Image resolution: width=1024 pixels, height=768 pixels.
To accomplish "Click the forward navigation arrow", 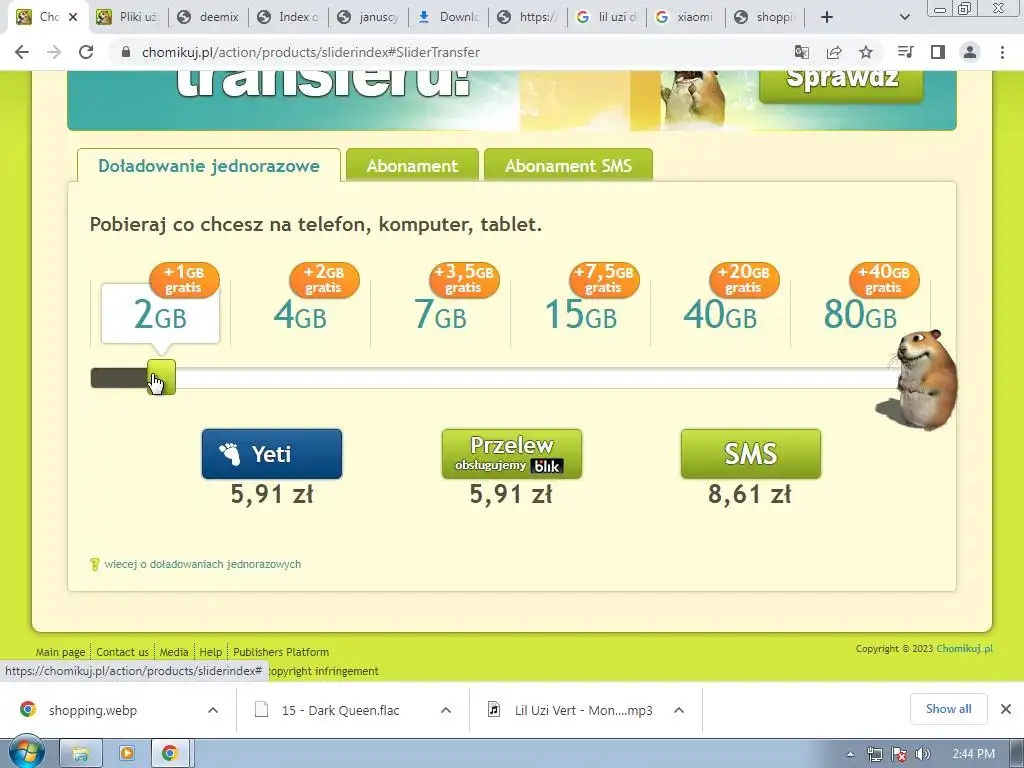I will coord(54,52).
